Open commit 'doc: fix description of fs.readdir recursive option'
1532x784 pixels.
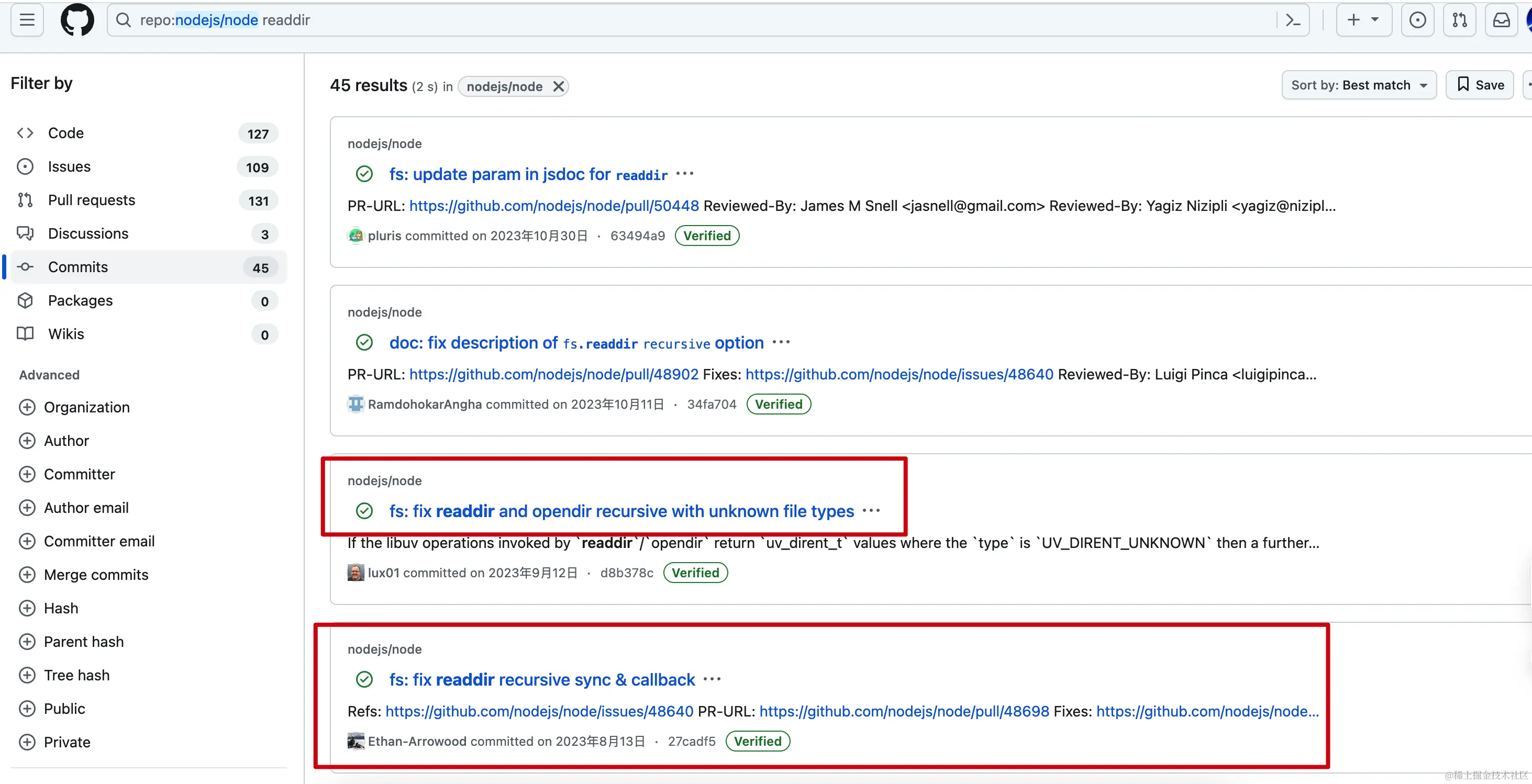point(576,343)
